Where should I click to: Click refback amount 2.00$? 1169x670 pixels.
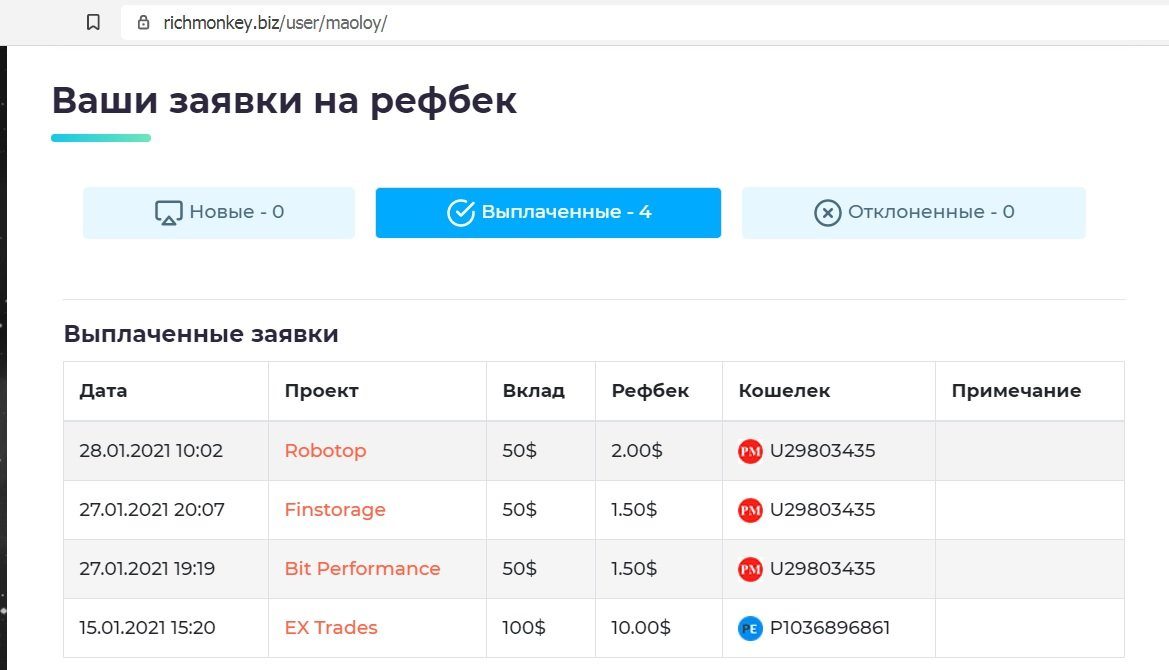point(637,450)
